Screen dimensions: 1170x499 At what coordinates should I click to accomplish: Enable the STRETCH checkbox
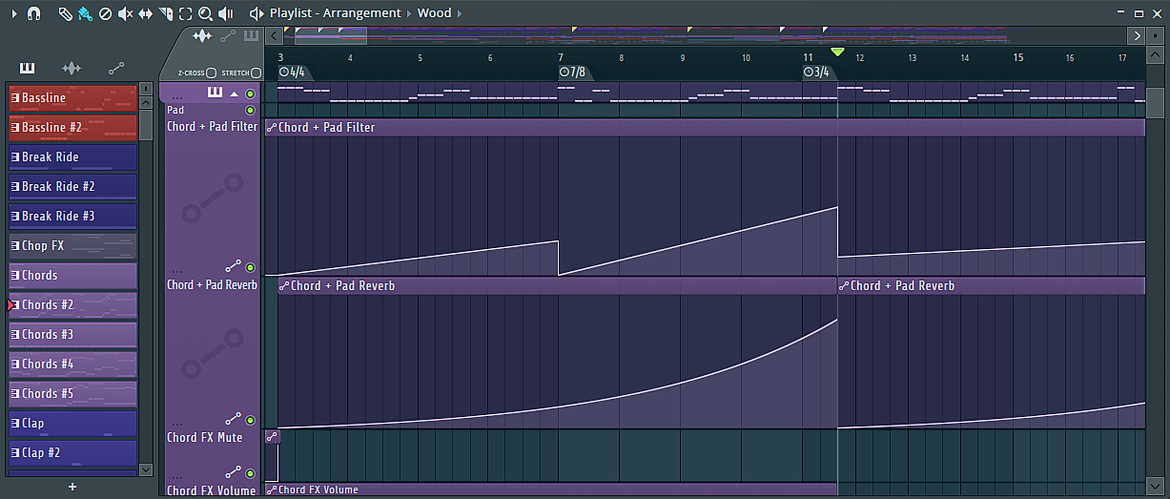[256, 73]
